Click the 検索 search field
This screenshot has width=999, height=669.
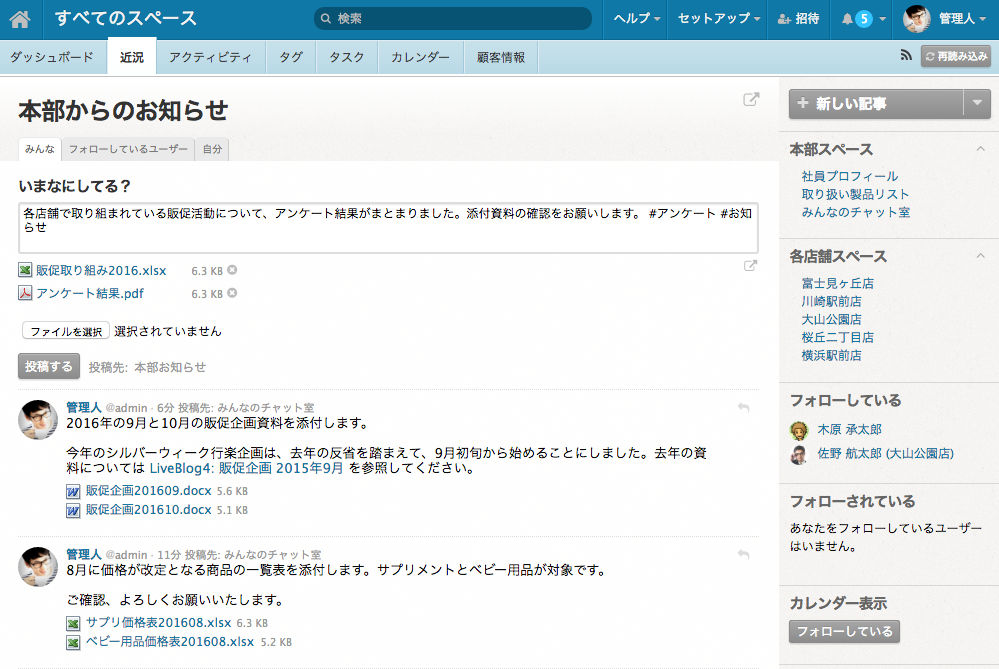click(455, 19)
